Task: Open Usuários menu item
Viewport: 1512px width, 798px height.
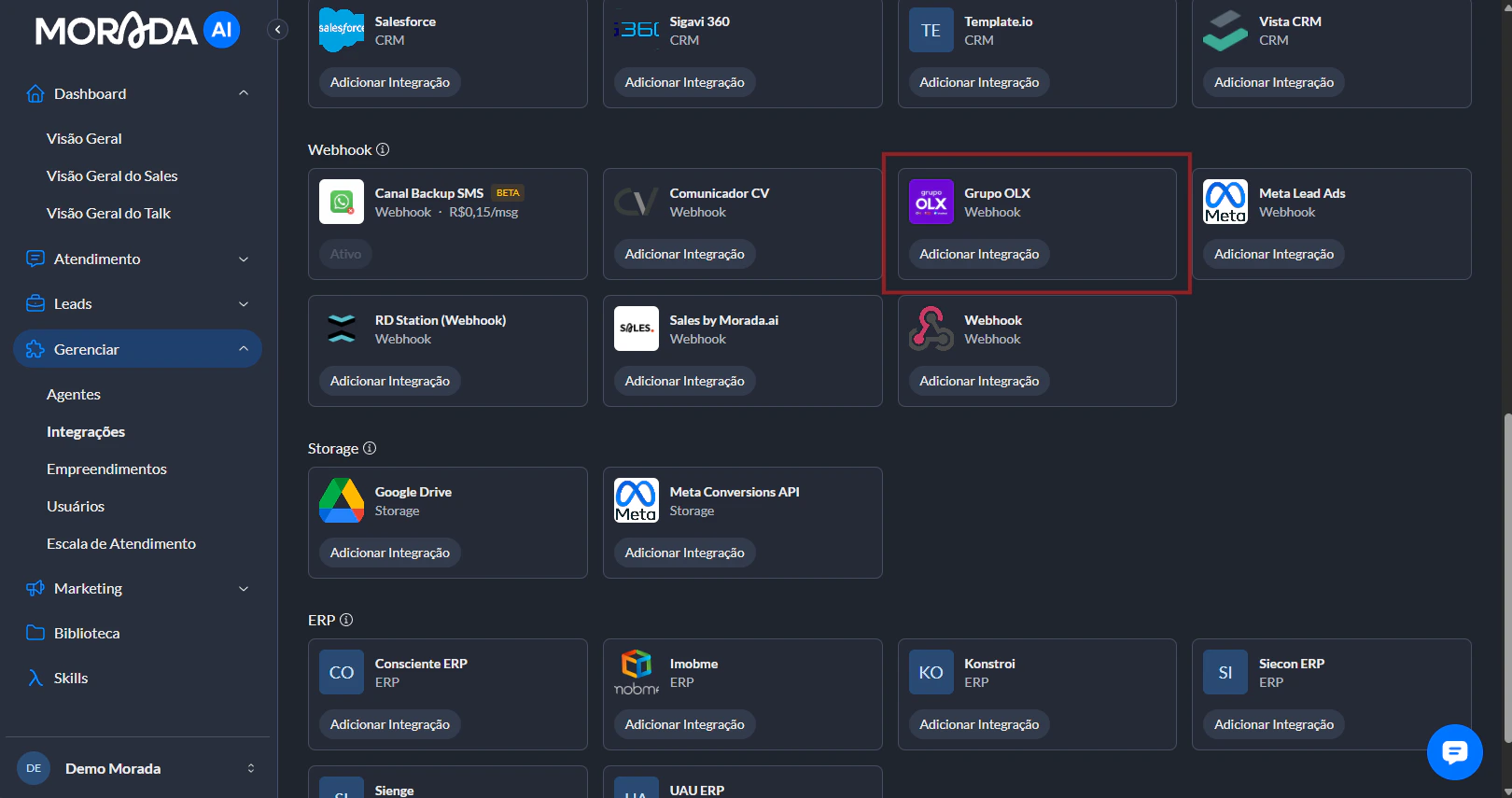Action: pyautogui.click(x=76, y=506)
